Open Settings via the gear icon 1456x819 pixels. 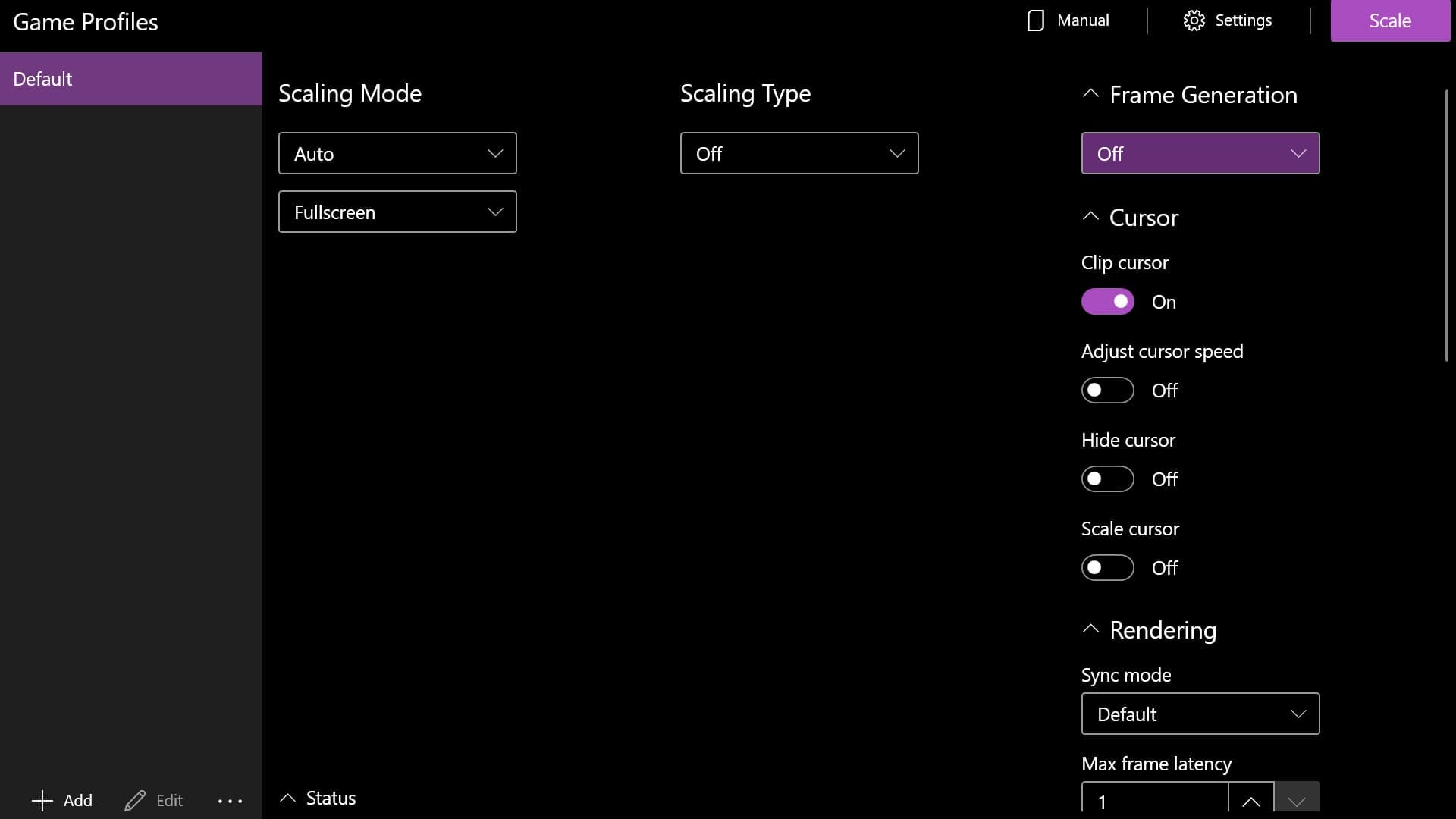[x=1194, y=20]
